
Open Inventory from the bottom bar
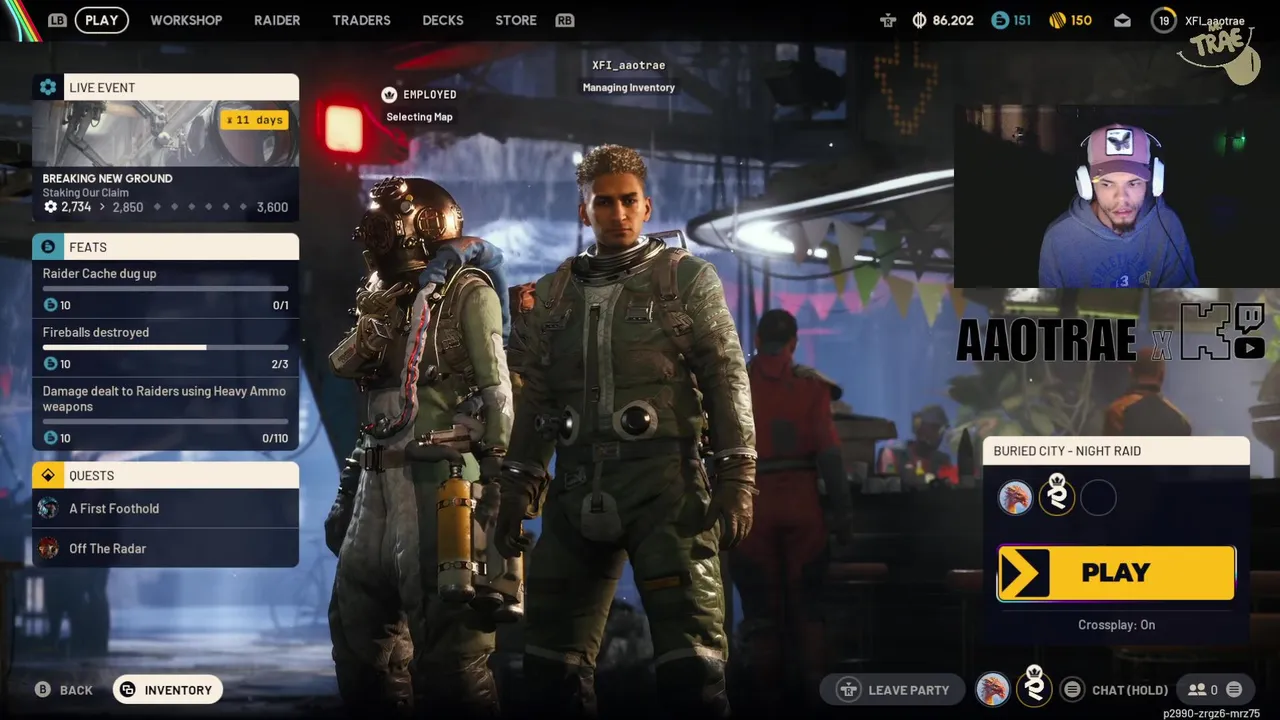pyautogui.click(x=168, y=690)
